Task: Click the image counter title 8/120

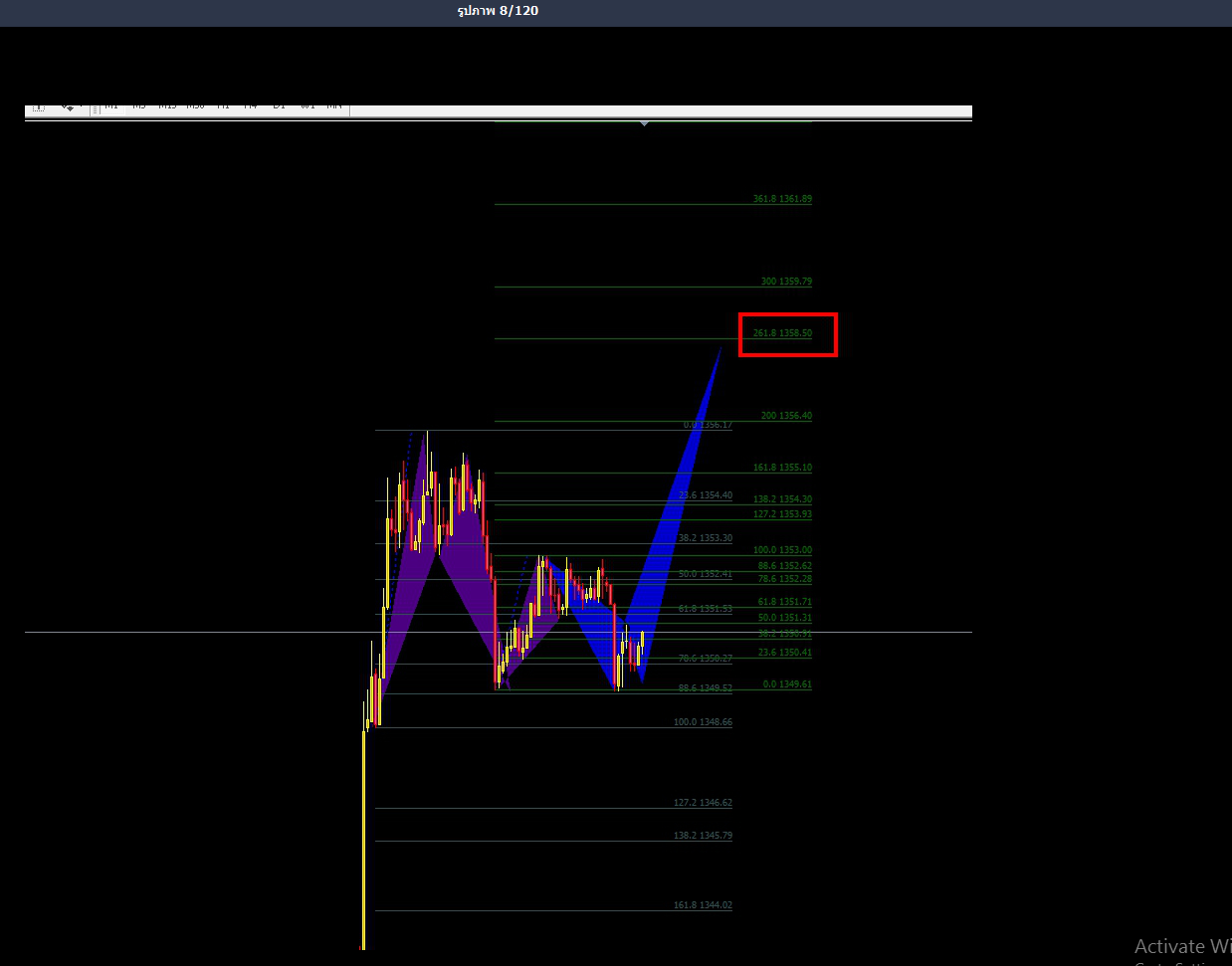Action: coord(498,11)
